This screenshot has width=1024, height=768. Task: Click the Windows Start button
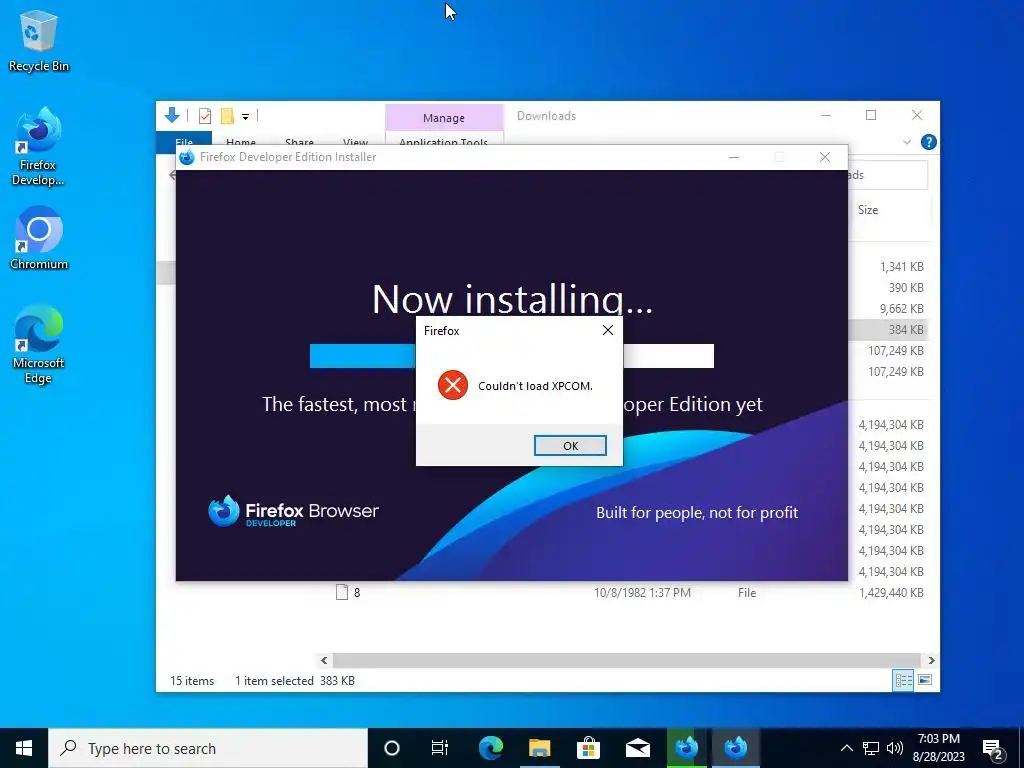[24, 748]
